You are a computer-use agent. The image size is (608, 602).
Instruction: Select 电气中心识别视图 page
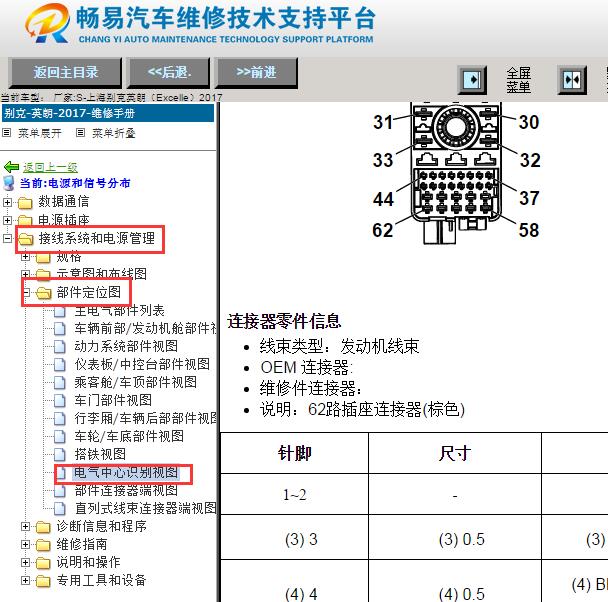[126, 473]
